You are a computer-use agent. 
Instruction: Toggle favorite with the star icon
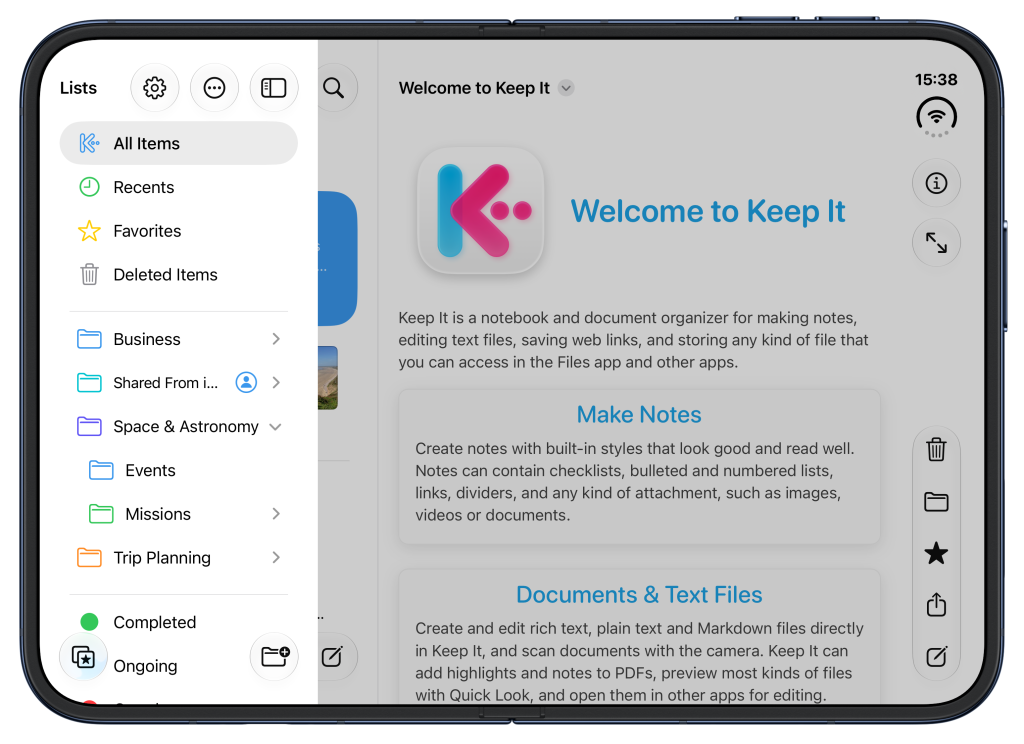[936, 553]
